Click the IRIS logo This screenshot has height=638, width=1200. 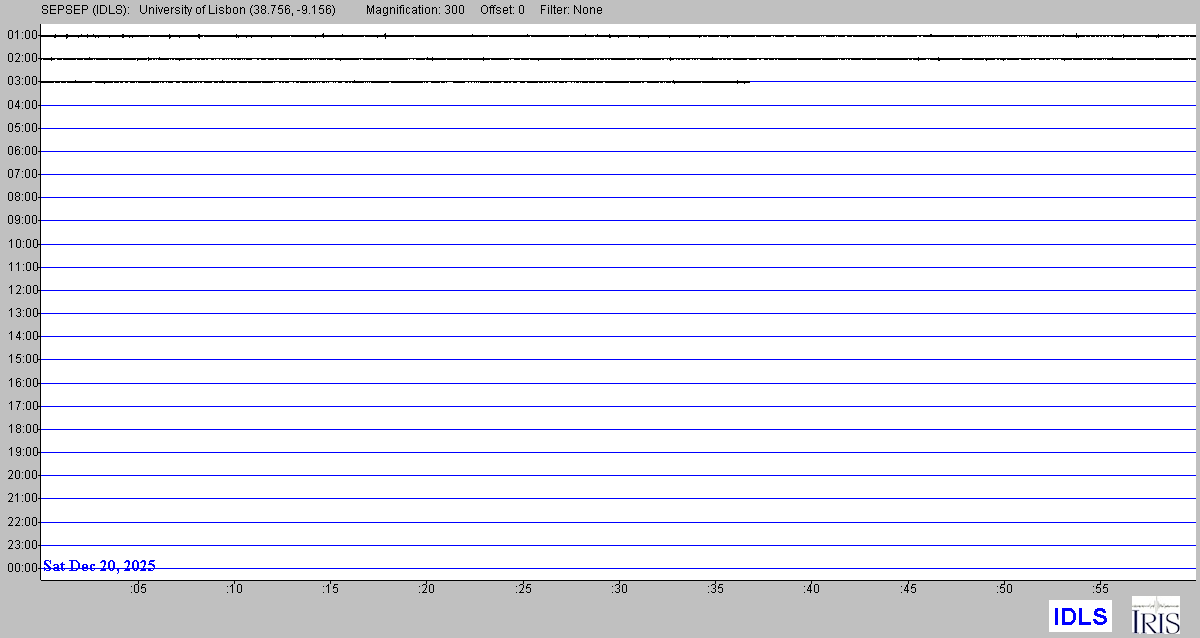pyautogui.click(x=1155, y=615)
